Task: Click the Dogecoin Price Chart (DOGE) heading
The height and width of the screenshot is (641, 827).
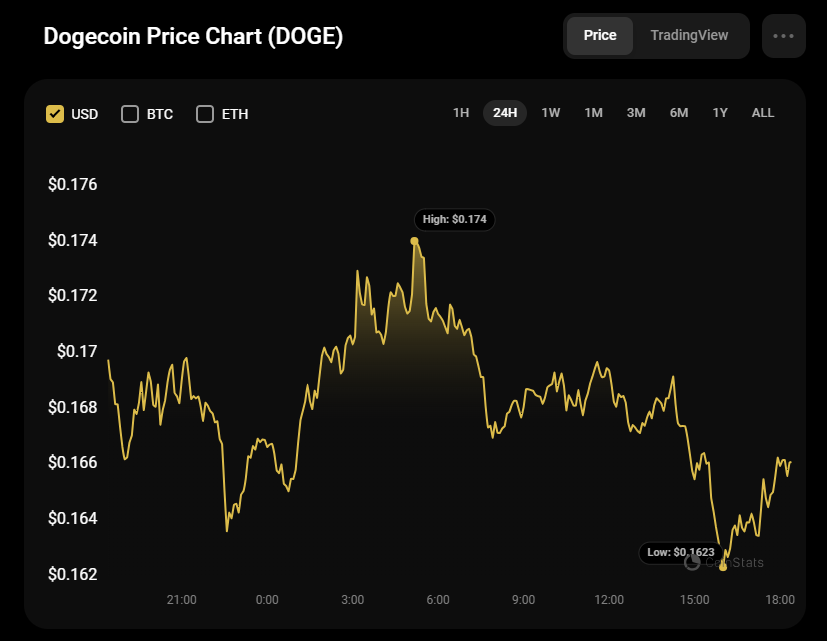Action: click(193, 37)
